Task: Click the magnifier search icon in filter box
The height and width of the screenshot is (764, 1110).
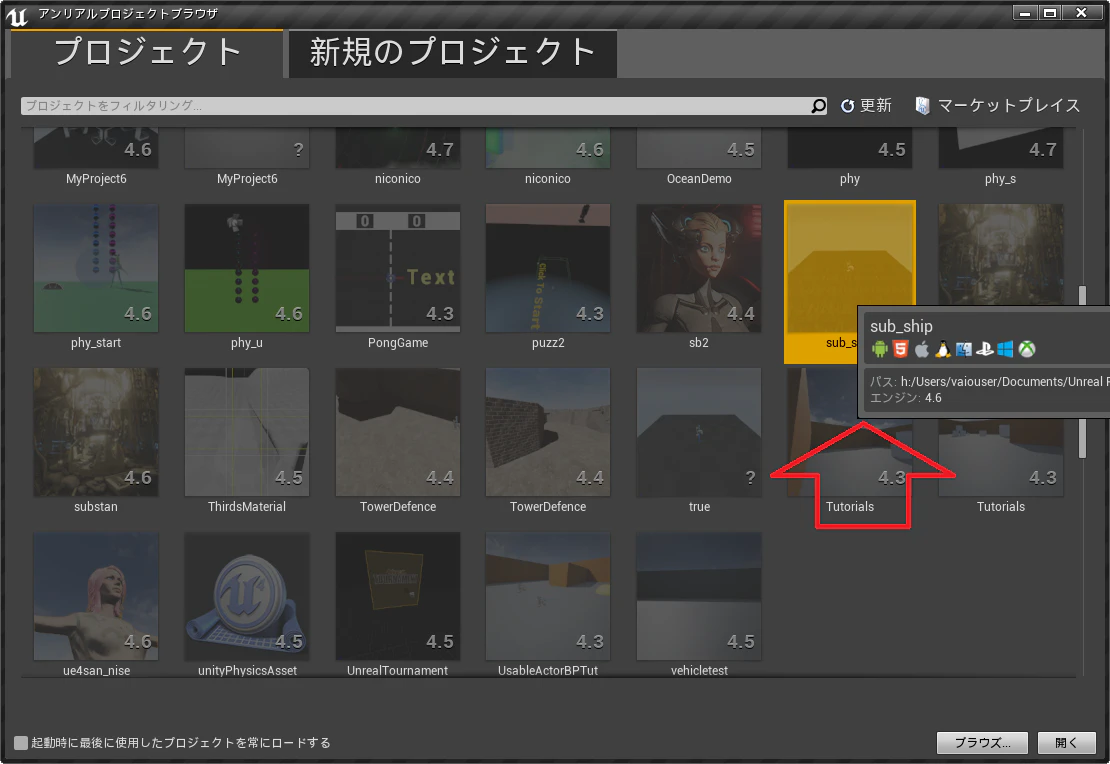Action: tap(818, 106)
